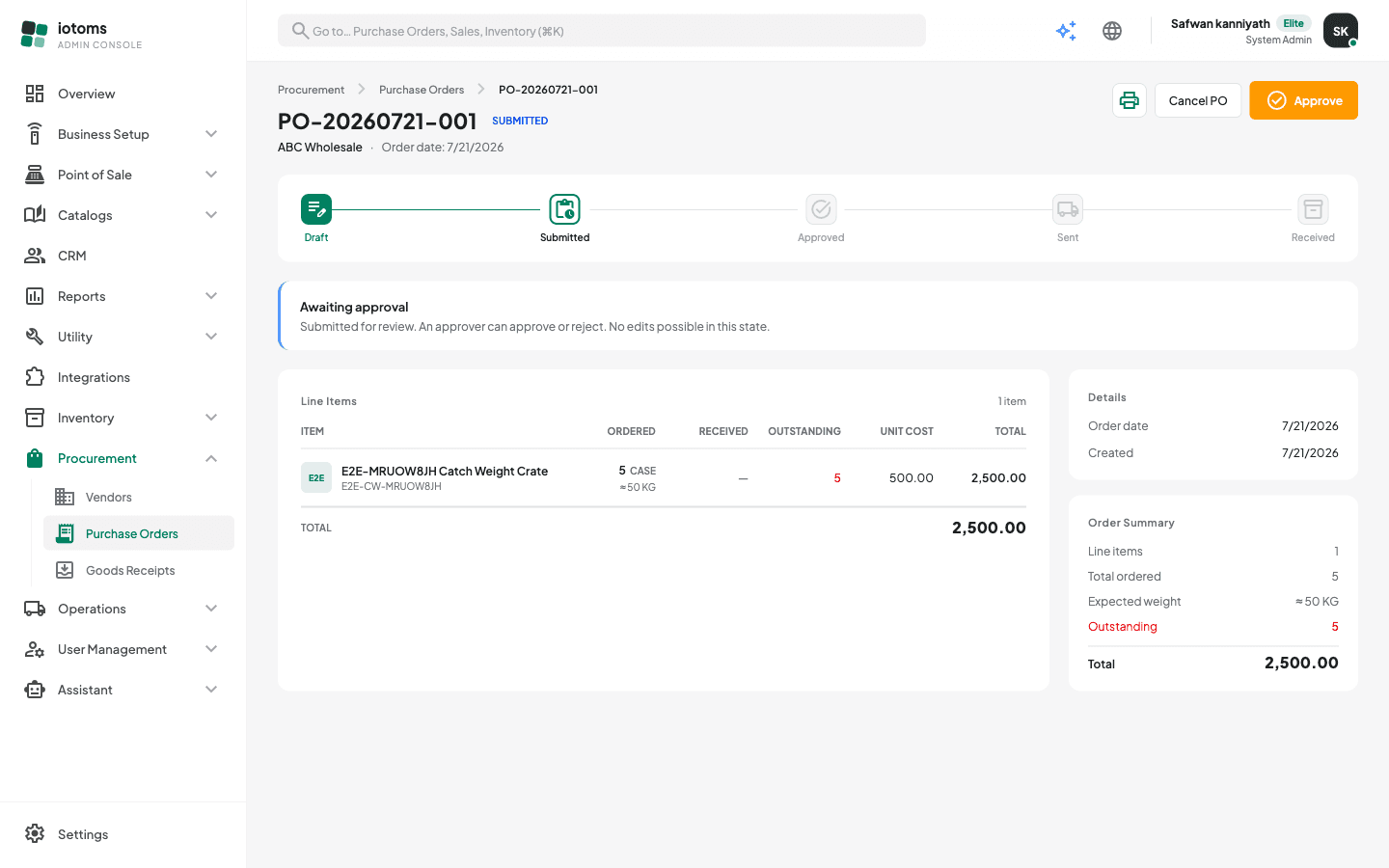This screenshot has height=868, width=1389.
Task: Click the Purchase Orders breadcrumb link
Action: click(x=422, y=90)
